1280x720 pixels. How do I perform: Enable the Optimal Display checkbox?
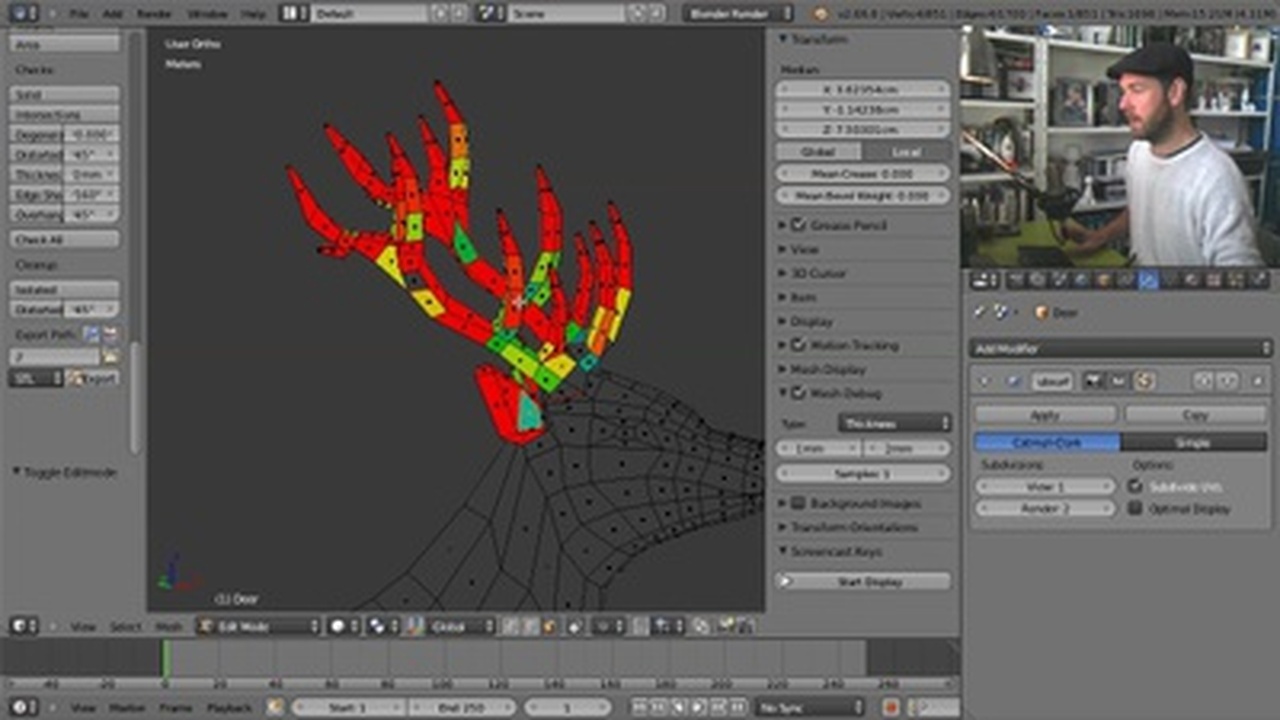click(1135, 508)
